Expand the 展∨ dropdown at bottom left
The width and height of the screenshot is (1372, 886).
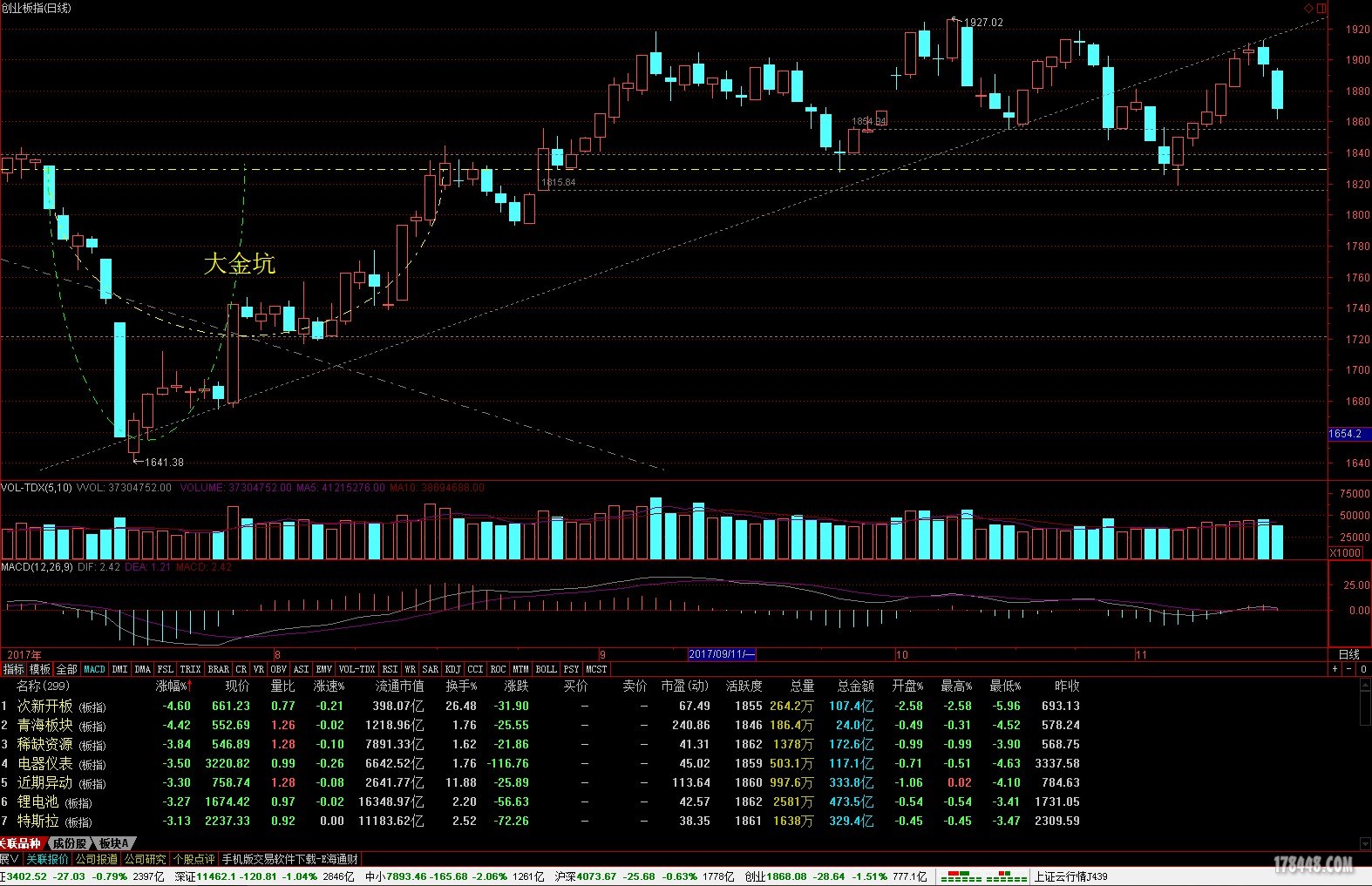point(10,859)
